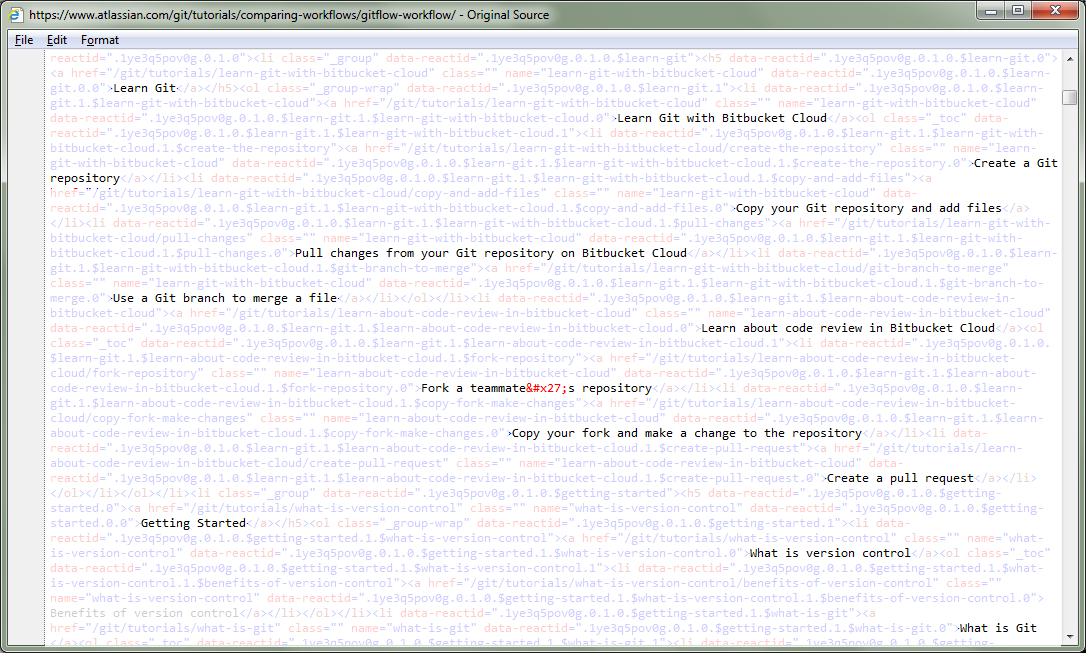Click the text 'Benefits of version control'
1086x653 pixels.
click(x=144, y=613)
